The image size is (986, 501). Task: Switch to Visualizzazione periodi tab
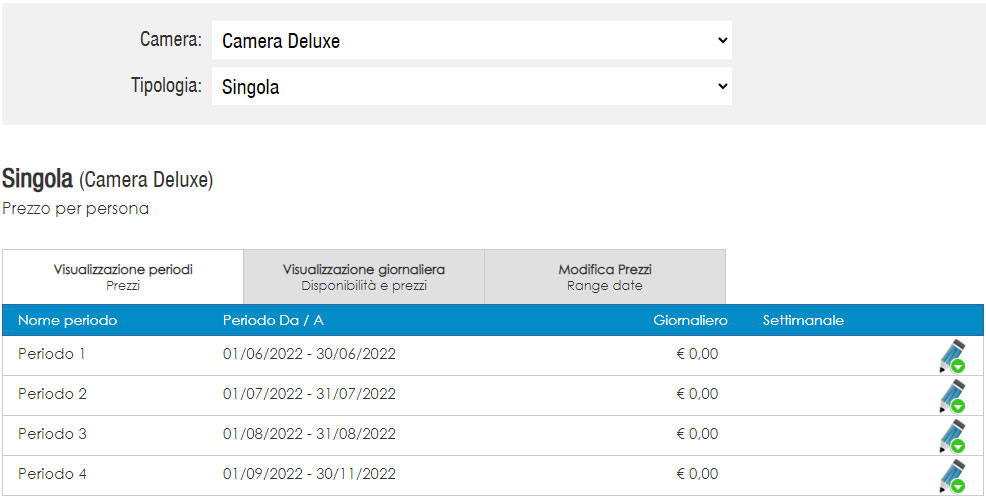click(x=123, y=277)
